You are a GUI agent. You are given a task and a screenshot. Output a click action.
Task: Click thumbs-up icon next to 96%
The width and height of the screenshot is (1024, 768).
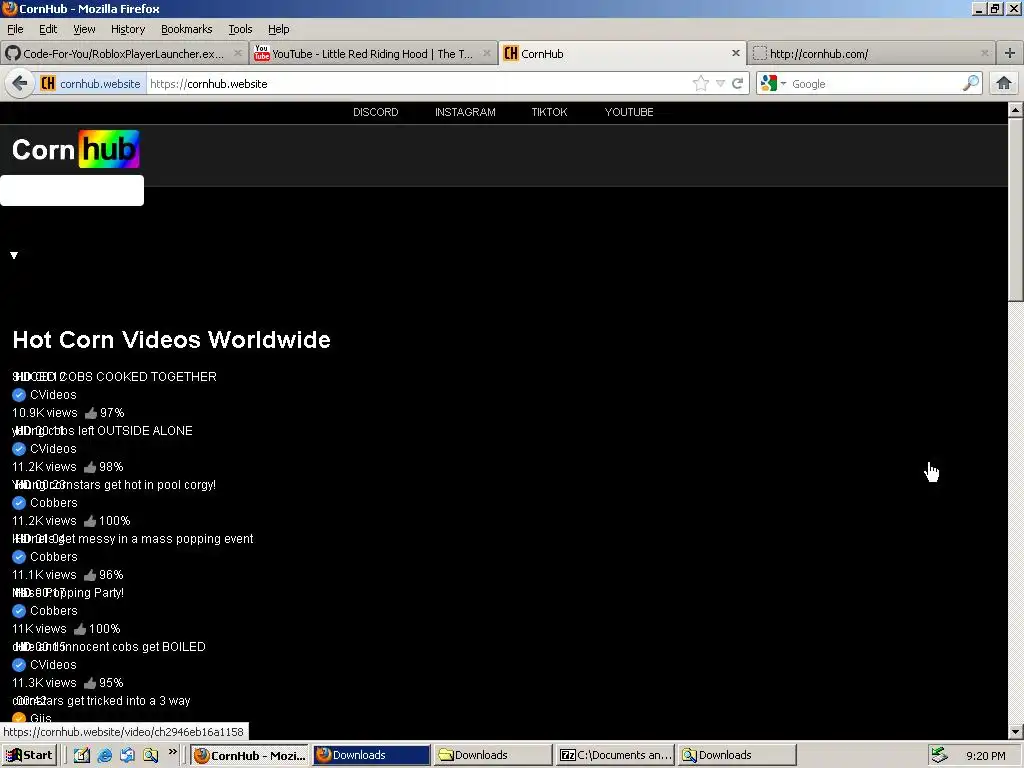coord(90,575)
